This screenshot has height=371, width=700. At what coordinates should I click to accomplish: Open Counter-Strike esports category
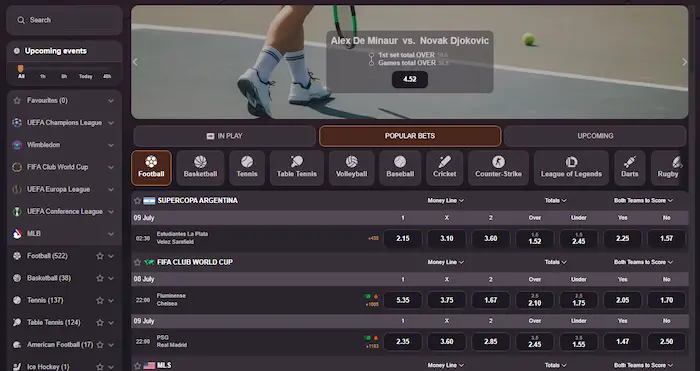[498, 168]
